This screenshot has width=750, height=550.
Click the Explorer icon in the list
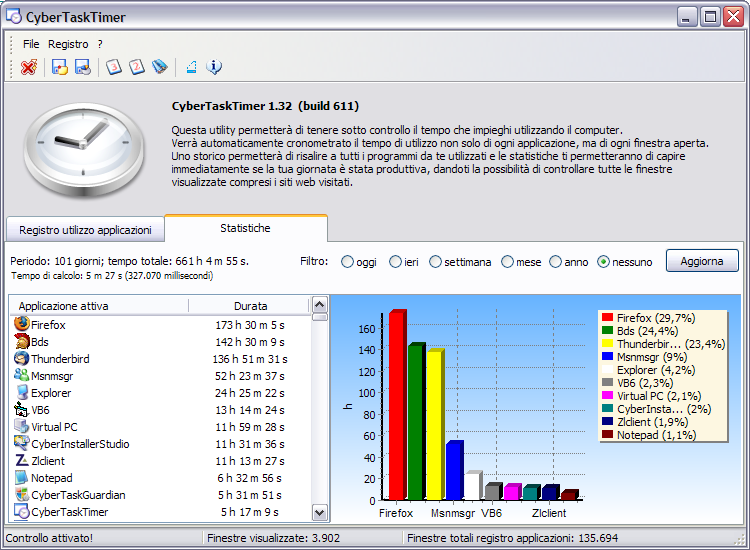point(22,392)
